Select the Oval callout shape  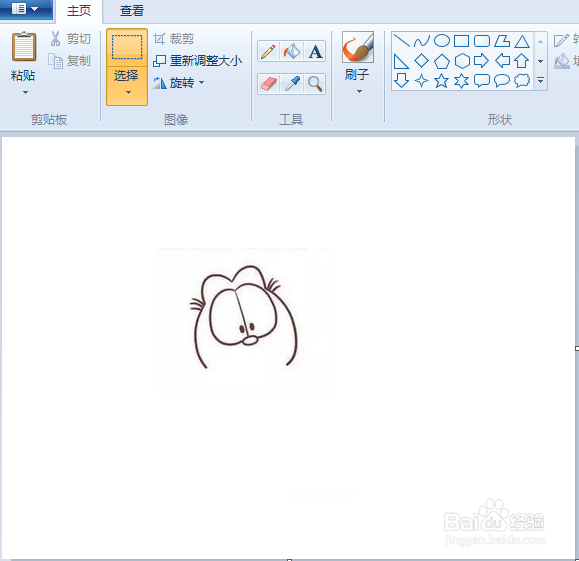(502, 80)
